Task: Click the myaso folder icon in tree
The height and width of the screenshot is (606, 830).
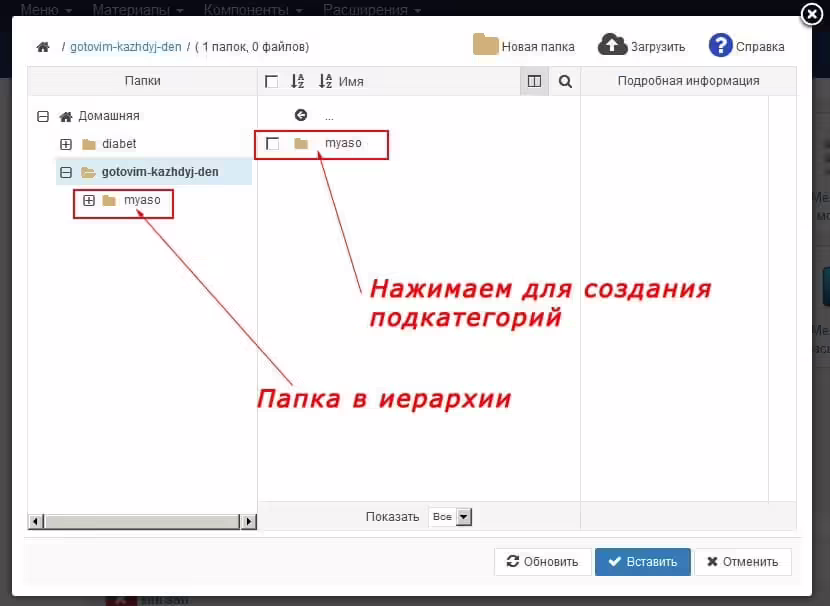Action: [109, 200]
